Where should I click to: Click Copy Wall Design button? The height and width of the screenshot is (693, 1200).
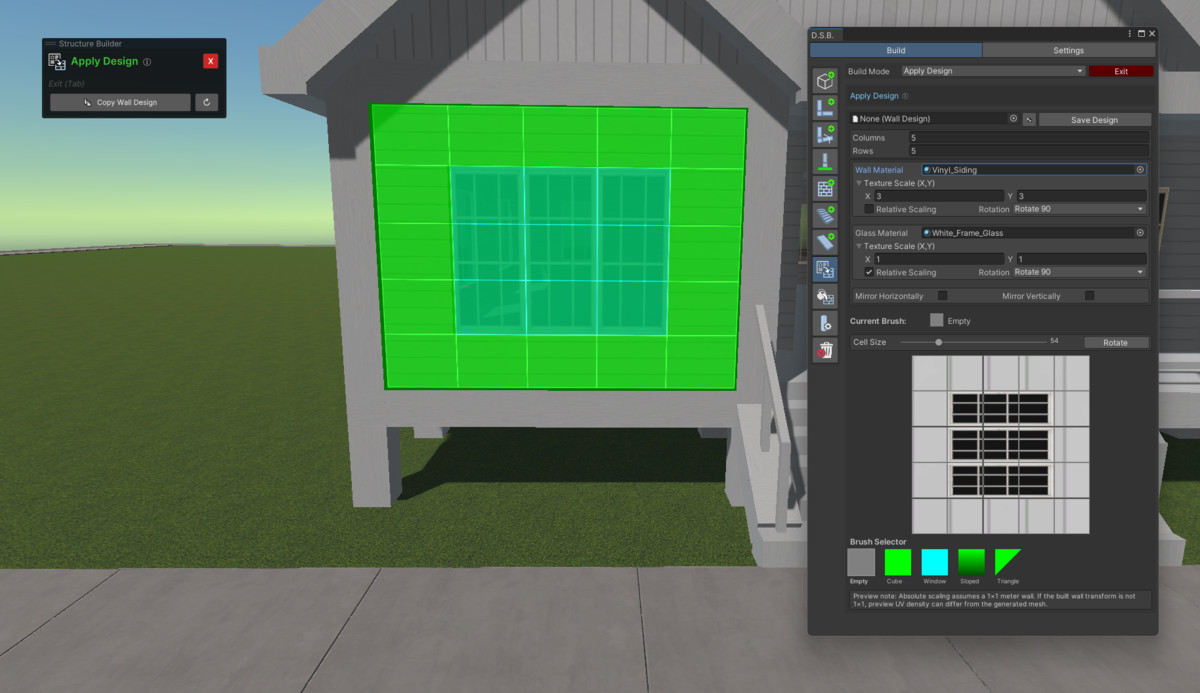pyautogui.click(x=120, y=102)
